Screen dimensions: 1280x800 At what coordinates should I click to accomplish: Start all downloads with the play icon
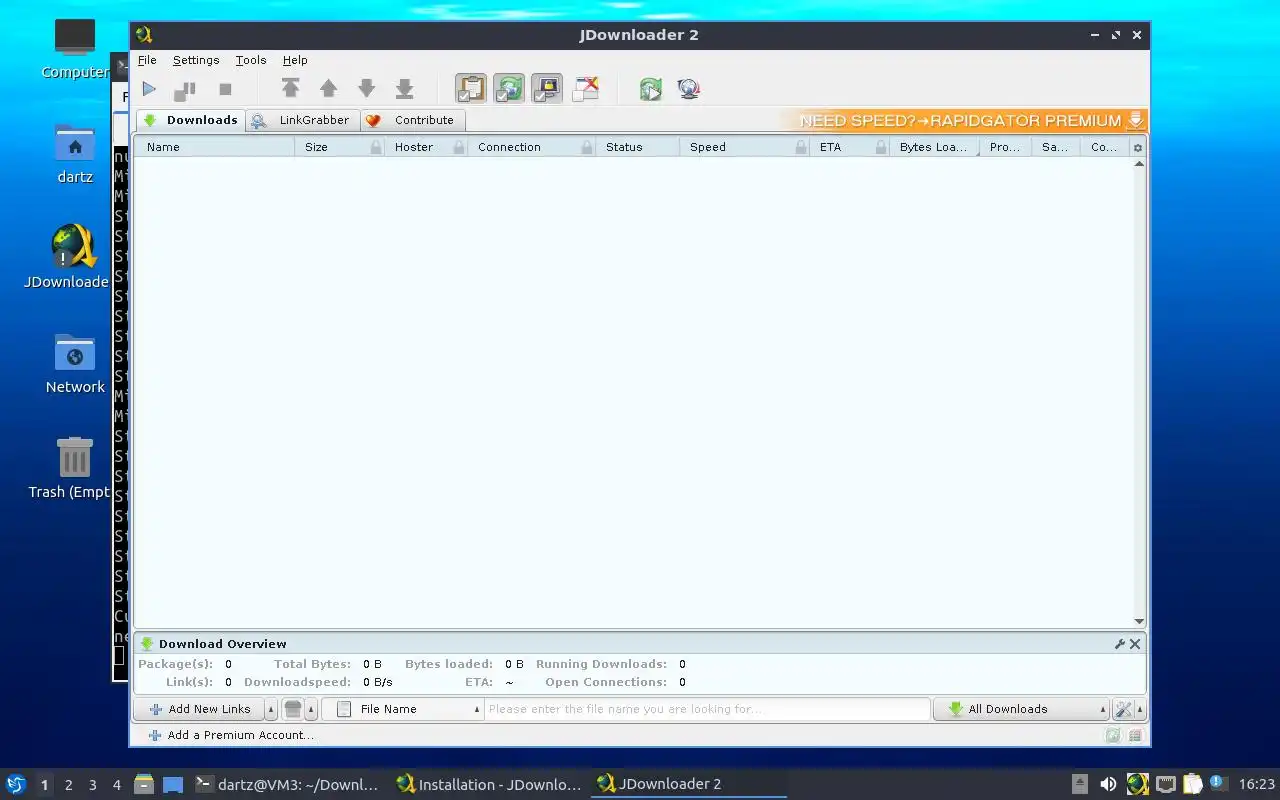pyautogui.click(x=149, y=89)
